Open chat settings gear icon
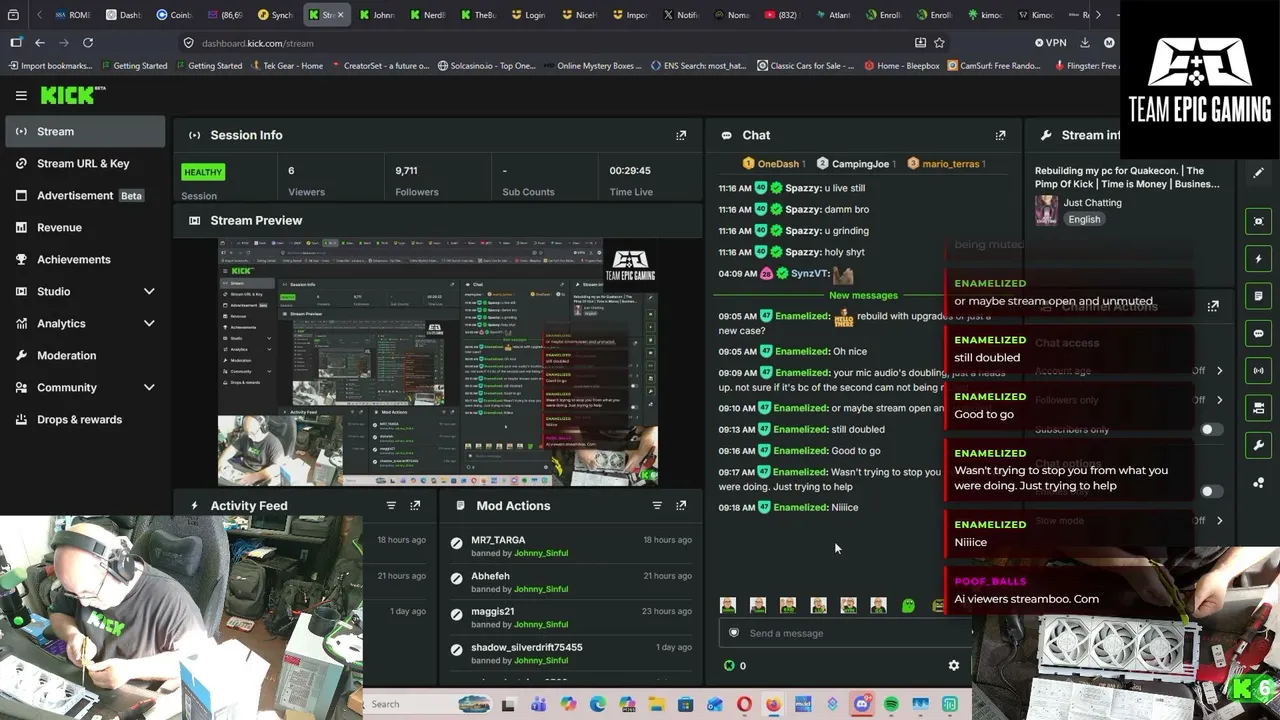The image size is (1280, 720). click(953, 665)
